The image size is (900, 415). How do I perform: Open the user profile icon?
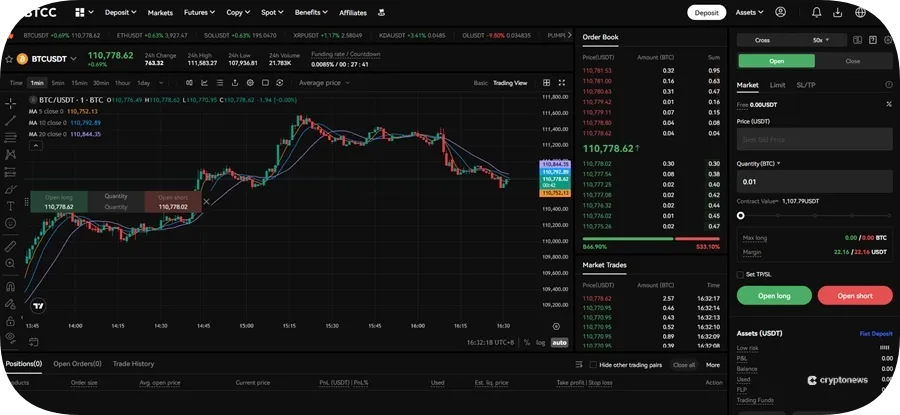pos(780,12)
